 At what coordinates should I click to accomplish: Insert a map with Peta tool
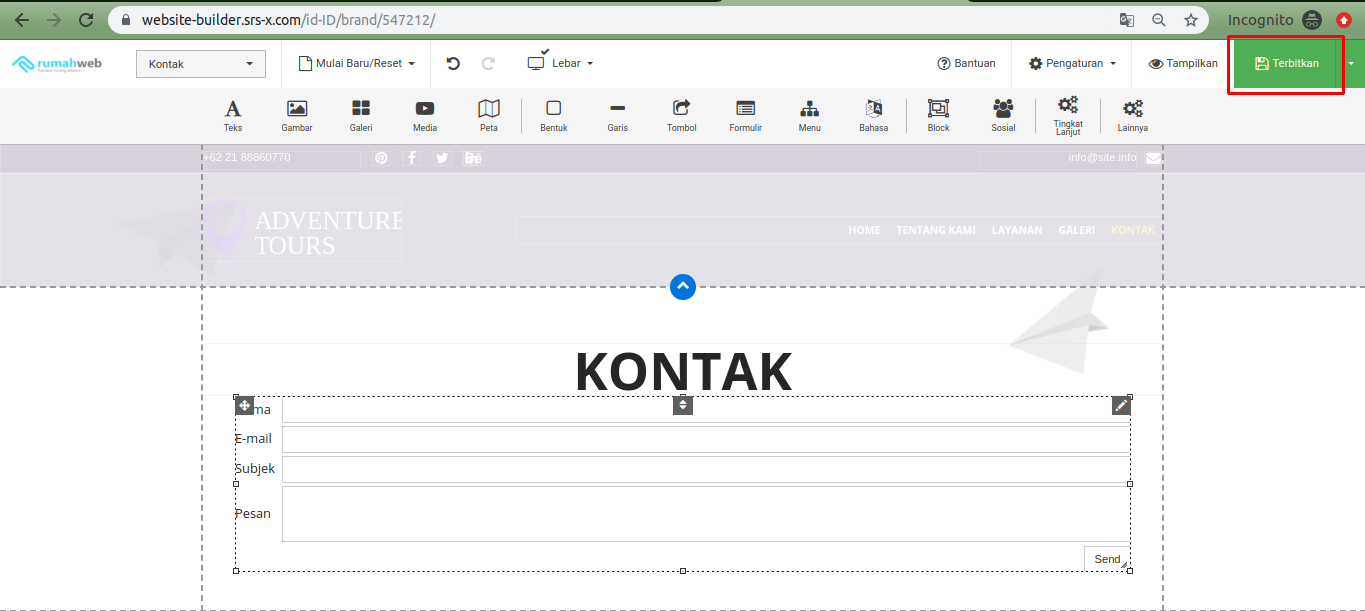pyautogui.click(x=489, y=115)
